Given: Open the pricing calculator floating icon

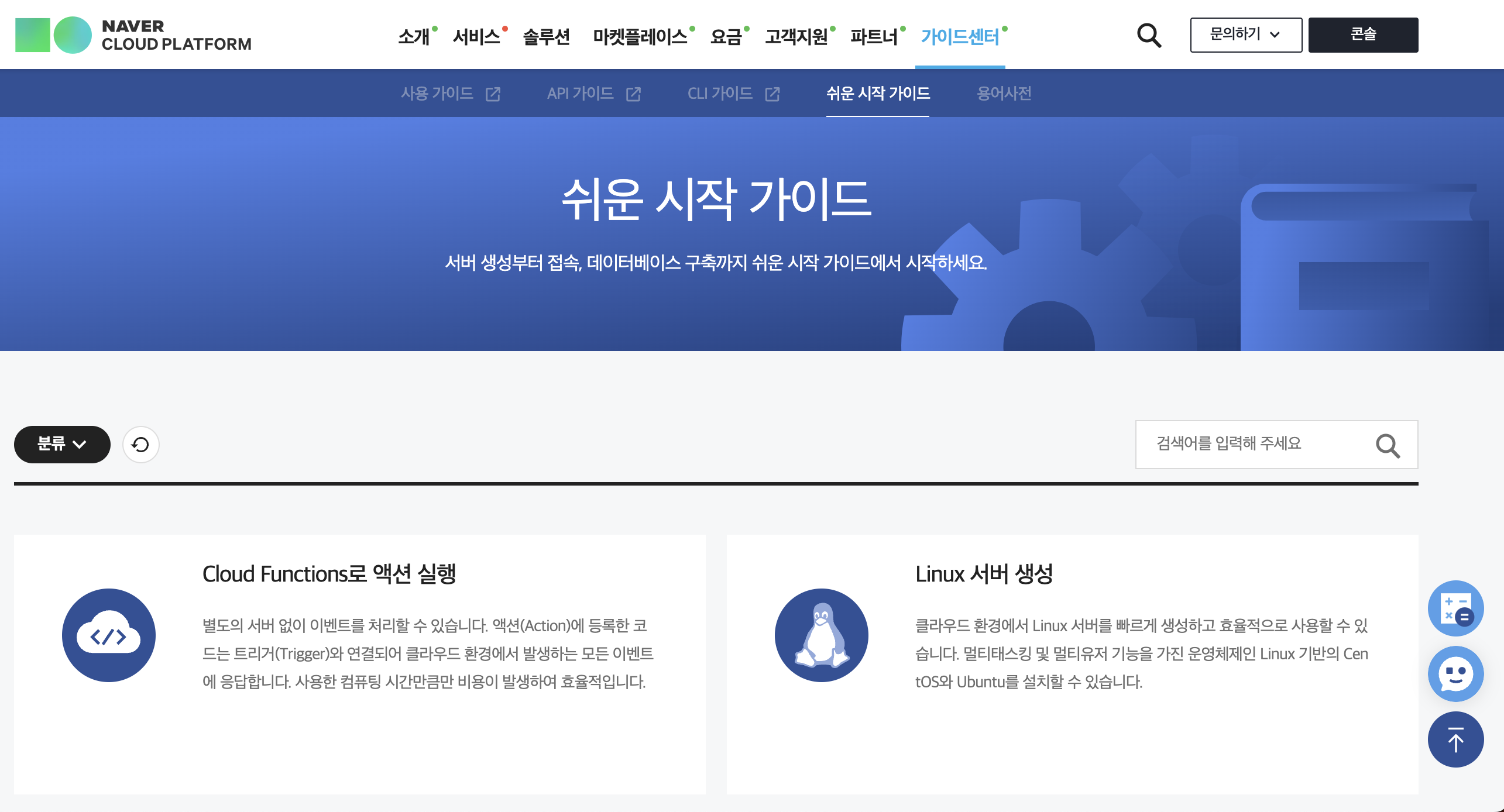Looking at the screenshot, I should [1455, 608].
